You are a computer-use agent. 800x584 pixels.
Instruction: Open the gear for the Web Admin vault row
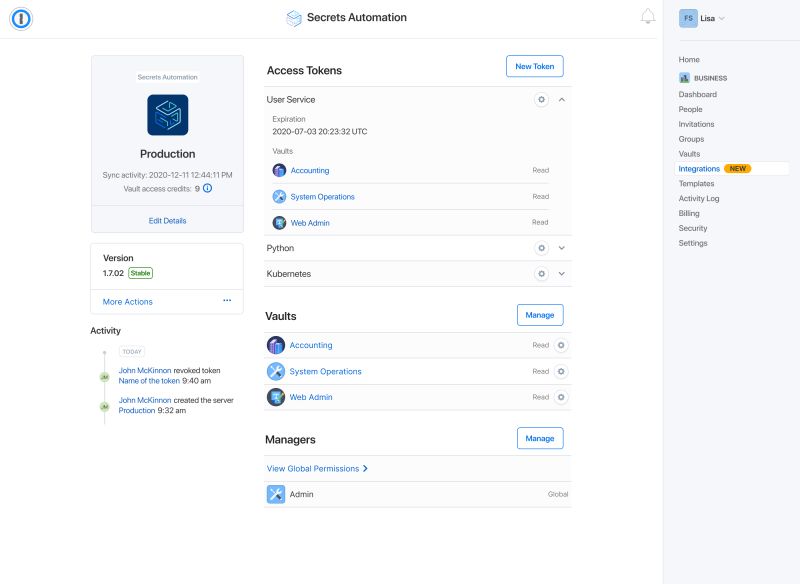tap(561, 397)
